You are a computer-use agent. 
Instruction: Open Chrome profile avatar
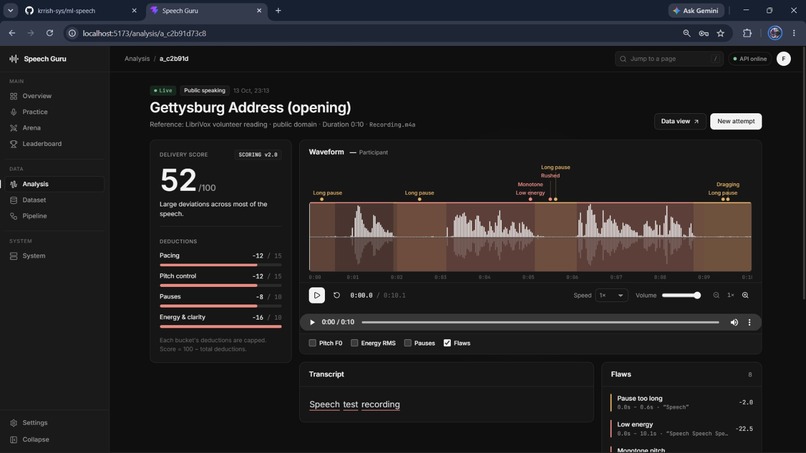[x=775, y=33]
